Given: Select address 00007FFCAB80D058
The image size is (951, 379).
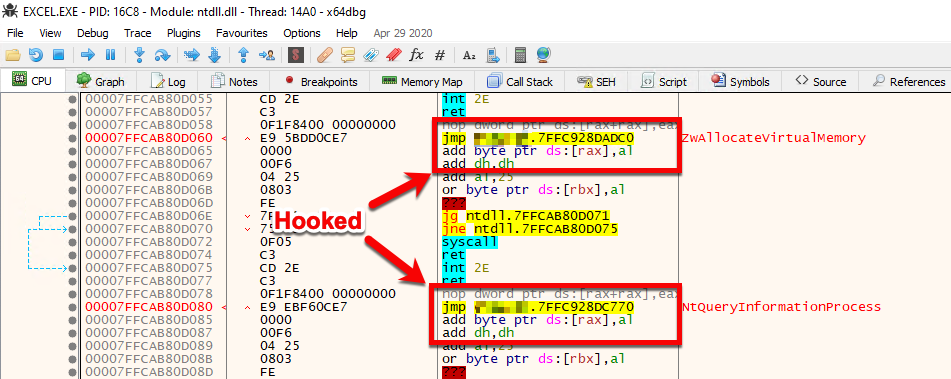Looking at the screenshot, I should click(149, 125).
